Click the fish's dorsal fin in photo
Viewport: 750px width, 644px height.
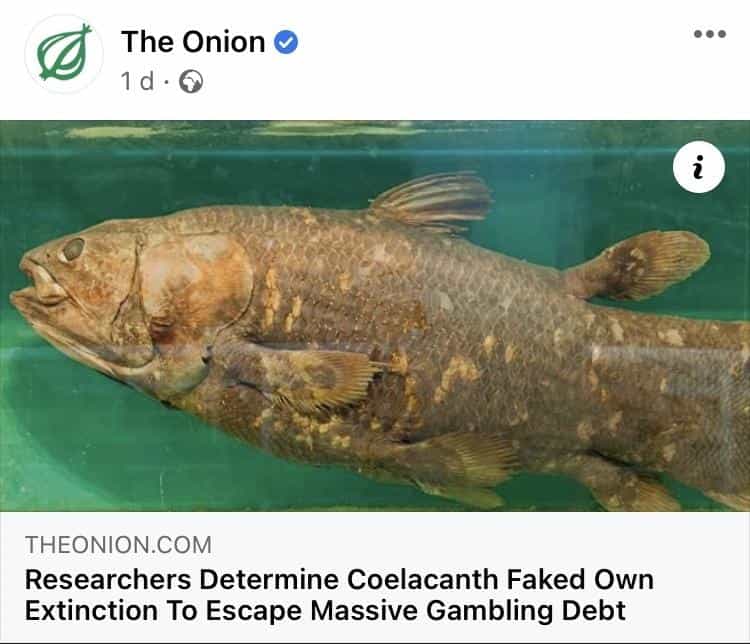(431, 200)
